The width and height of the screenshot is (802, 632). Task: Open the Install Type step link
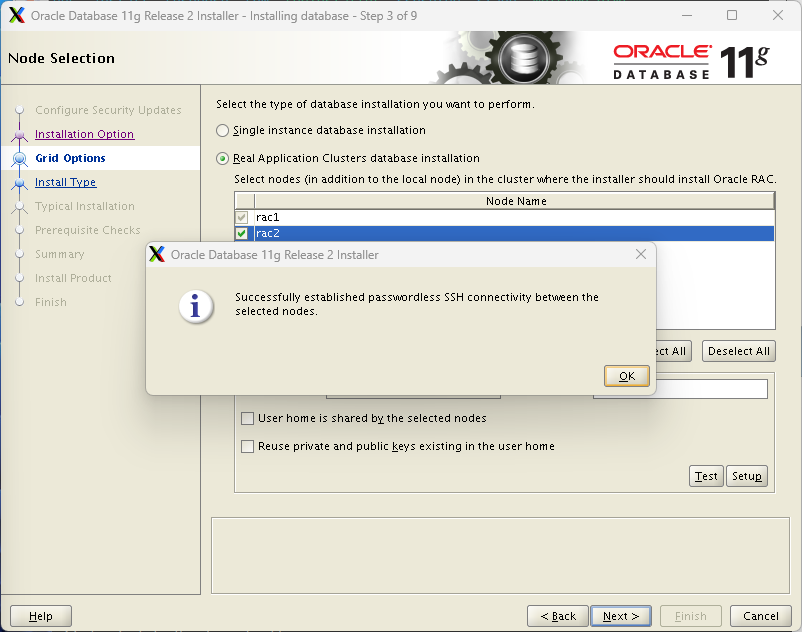point(65,182)
